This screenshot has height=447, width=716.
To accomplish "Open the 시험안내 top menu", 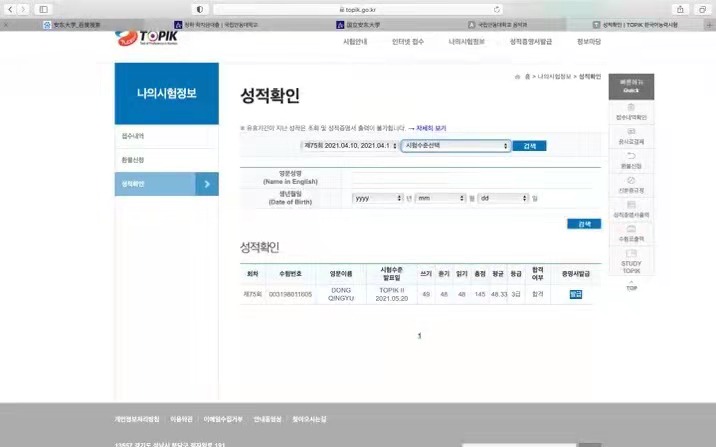I will coord(355,42).
